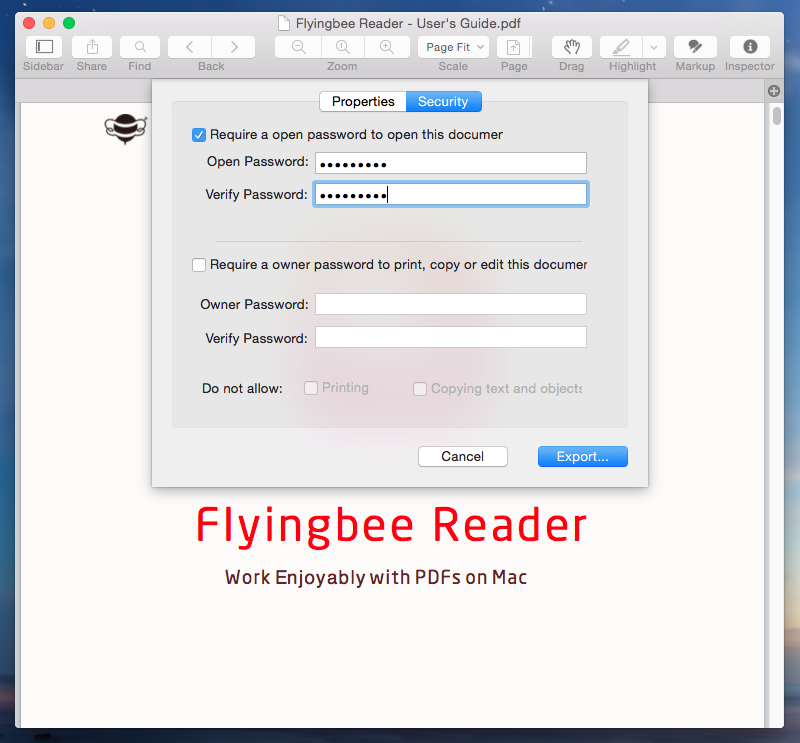This screenshot has width=800, height=743.
Task: Minimize the window with the yellow button
Action: click(x=49, y=23)
